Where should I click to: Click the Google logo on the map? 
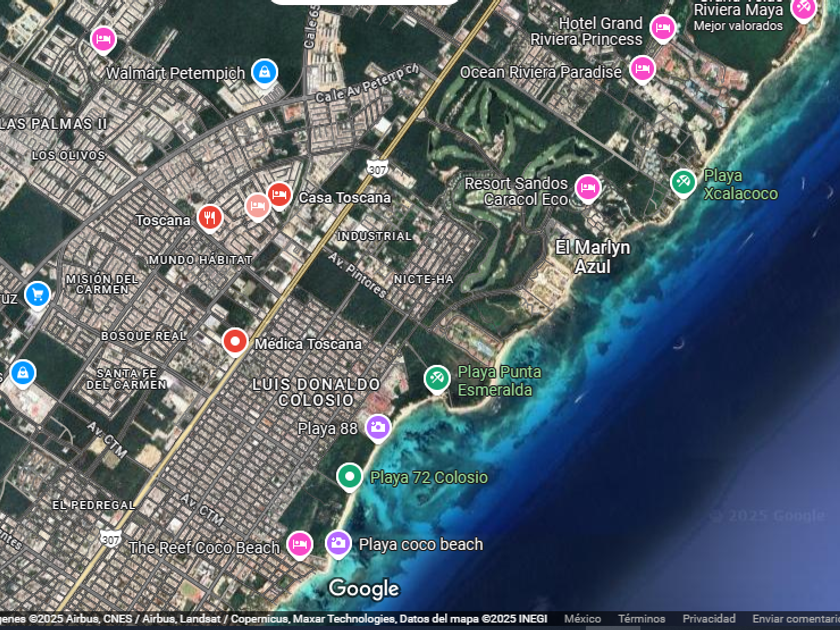click(x=364, y=588)
